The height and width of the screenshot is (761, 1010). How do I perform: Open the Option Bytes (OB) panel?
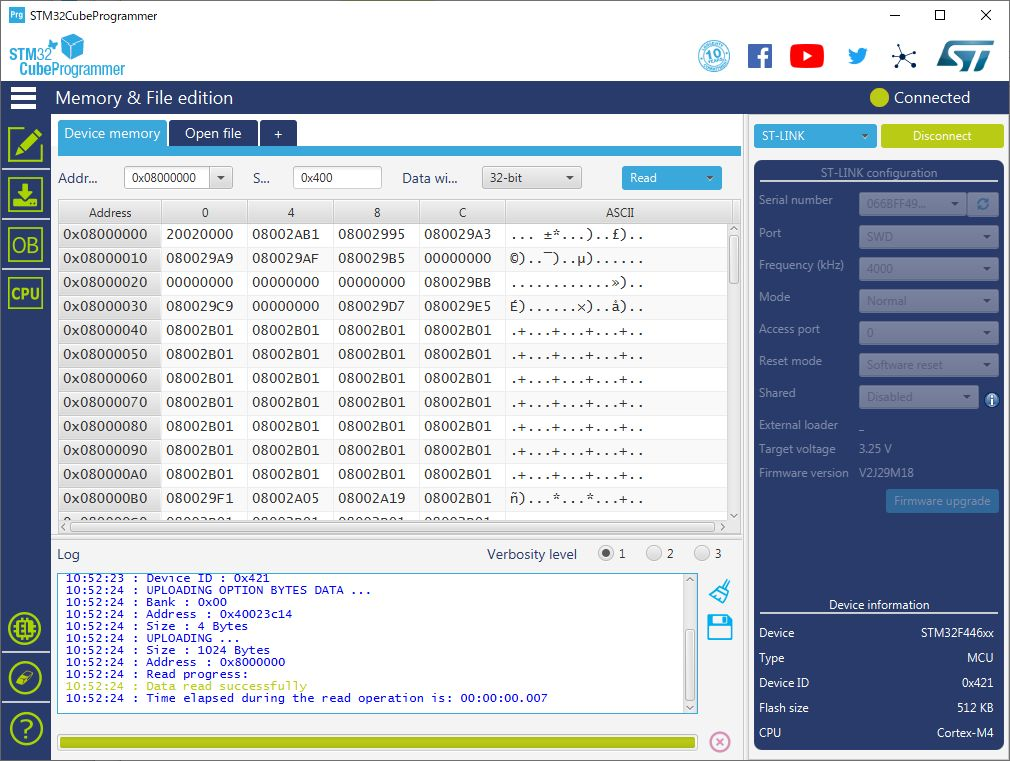tap(25, 244)
